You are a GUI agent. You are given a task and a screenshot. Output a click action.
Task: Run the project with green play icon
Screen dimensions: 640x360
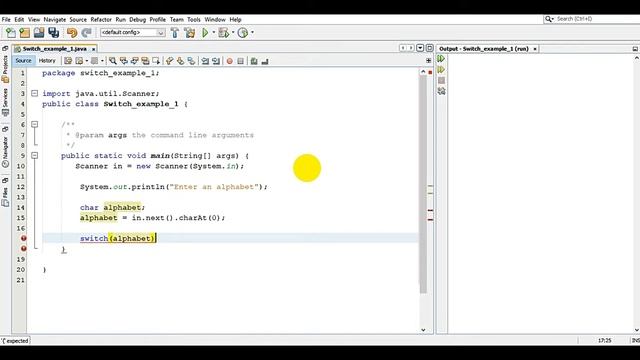(x=205, y=33)
